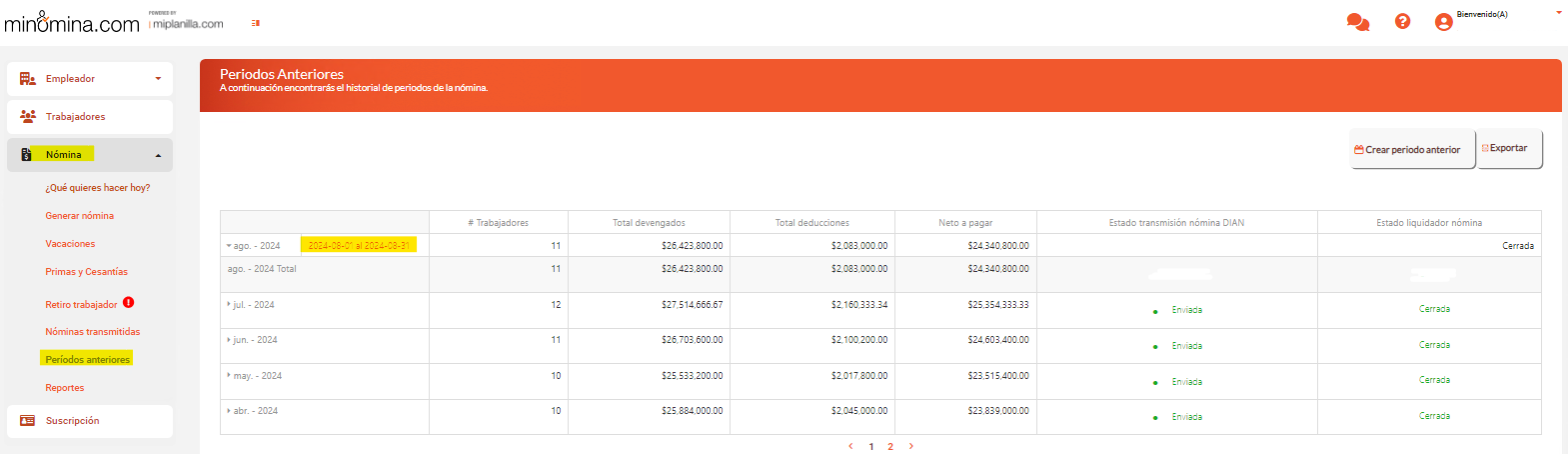Collapse the Nómina menu arrow
Image resolution: width=1568 pixels, height=454 pixels.
[158, 155]
